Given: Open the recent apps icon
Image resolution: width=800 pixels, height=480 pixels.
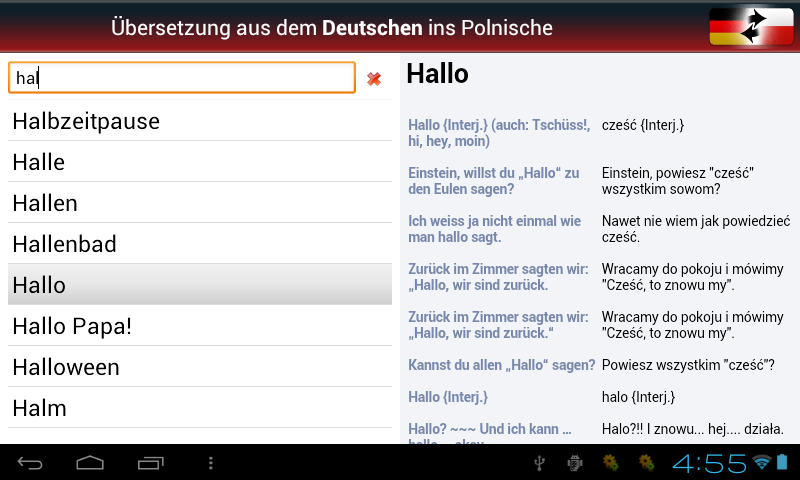Looking at the screenshot, I should (151, 463).
